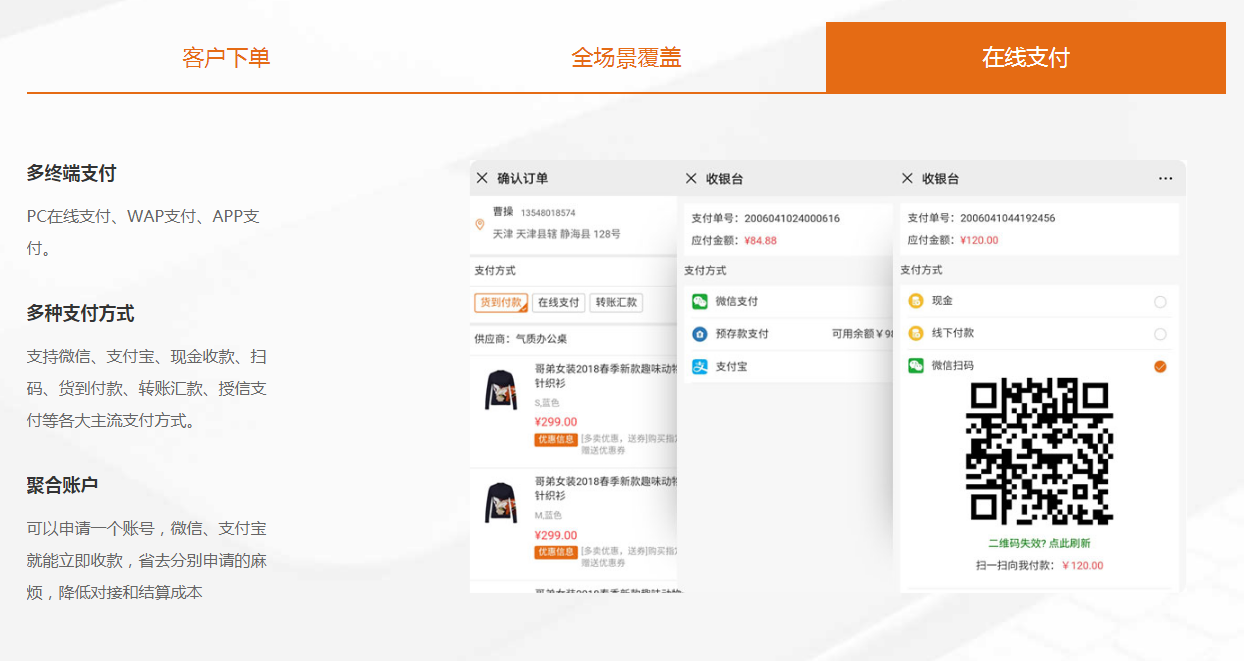
Task: Click the blue 预存款支付 icon
Action: coord(700,334)
